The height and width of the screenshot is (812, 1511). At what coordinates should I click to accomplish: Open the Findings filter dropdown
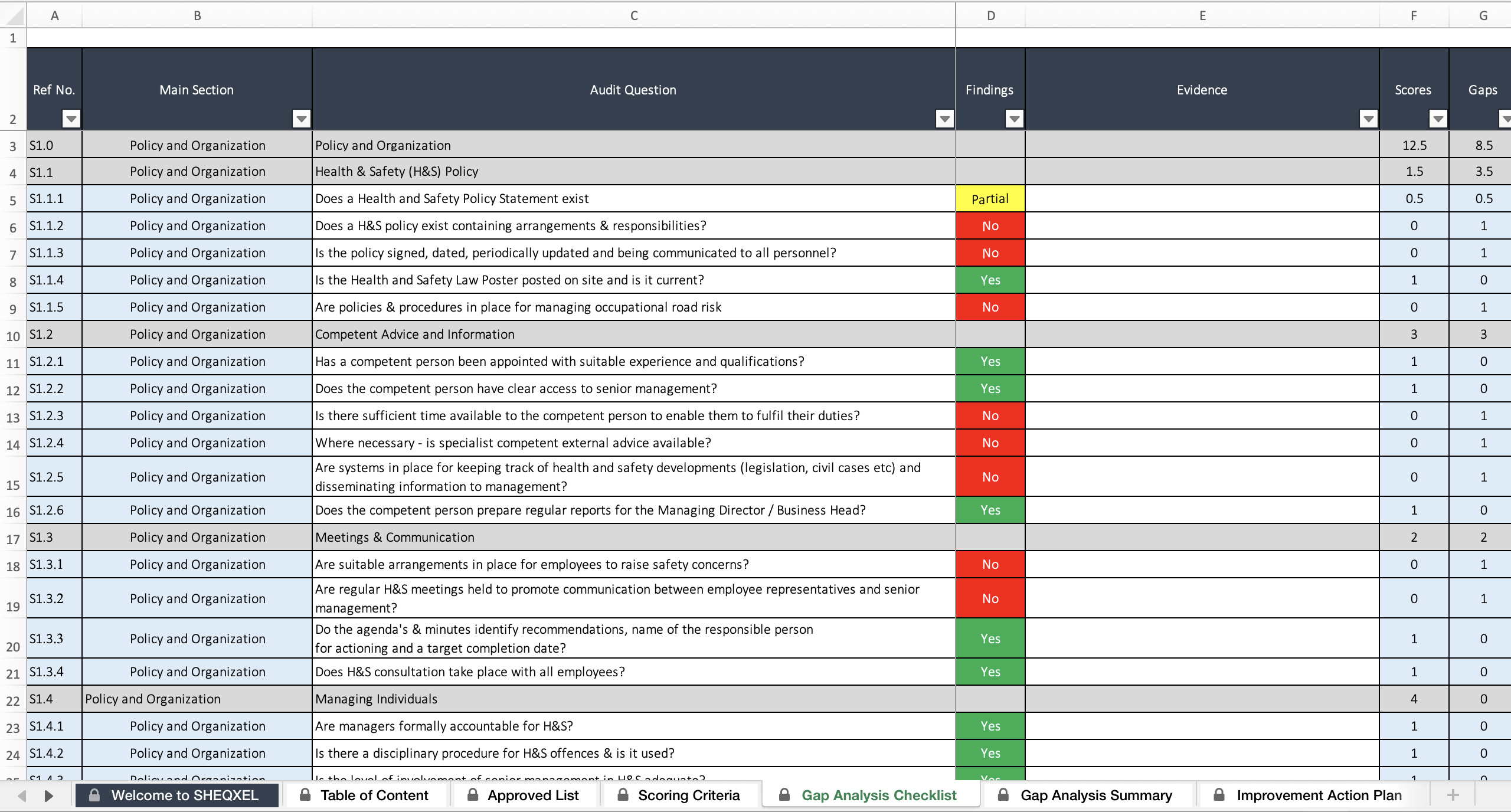(1015, 119)
